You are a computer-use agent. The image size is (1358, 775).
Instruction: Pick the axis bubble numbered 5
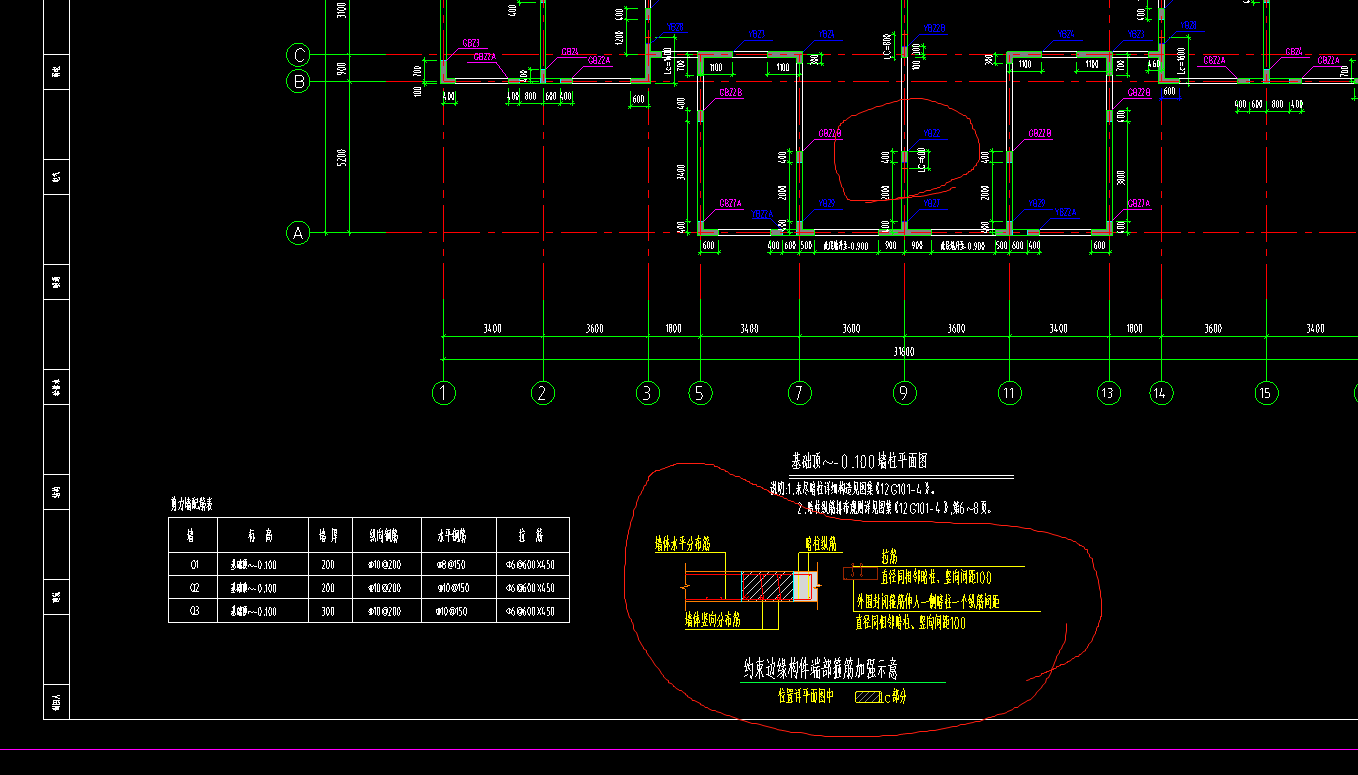point(701,393)
